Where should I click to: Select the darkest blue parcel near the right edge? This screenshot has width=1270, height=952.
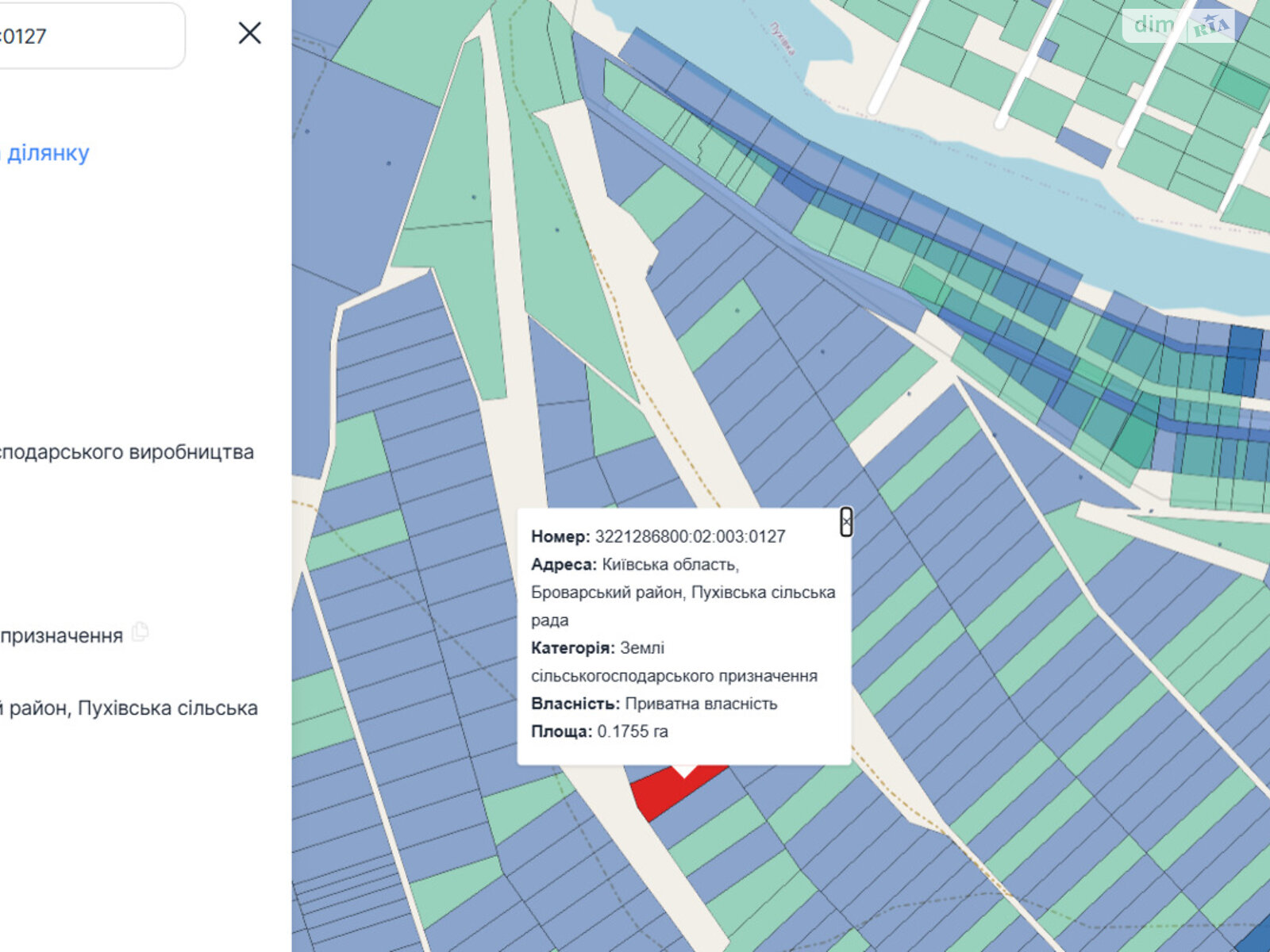(x=1242, y=361)
